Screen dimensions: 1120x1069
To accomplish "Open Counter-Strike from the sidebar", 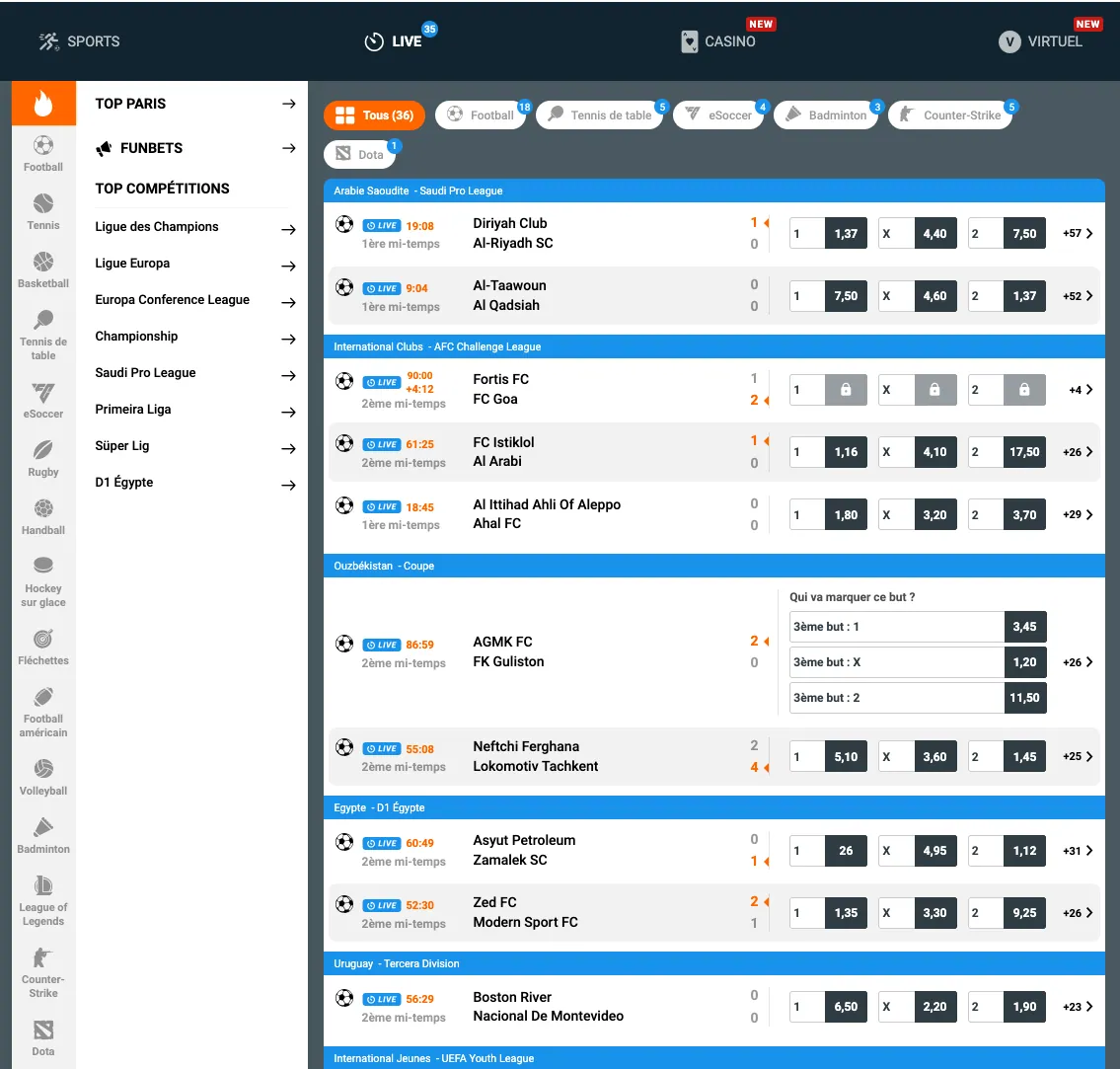I will click(x=43, y=973).
